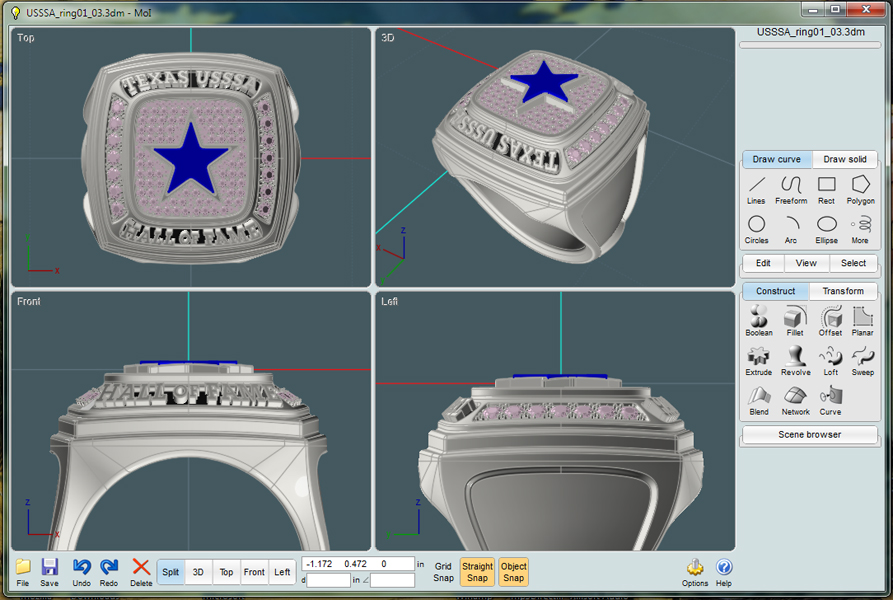
Task: Open the Transform tab
Action: click(x=843, y=291)
